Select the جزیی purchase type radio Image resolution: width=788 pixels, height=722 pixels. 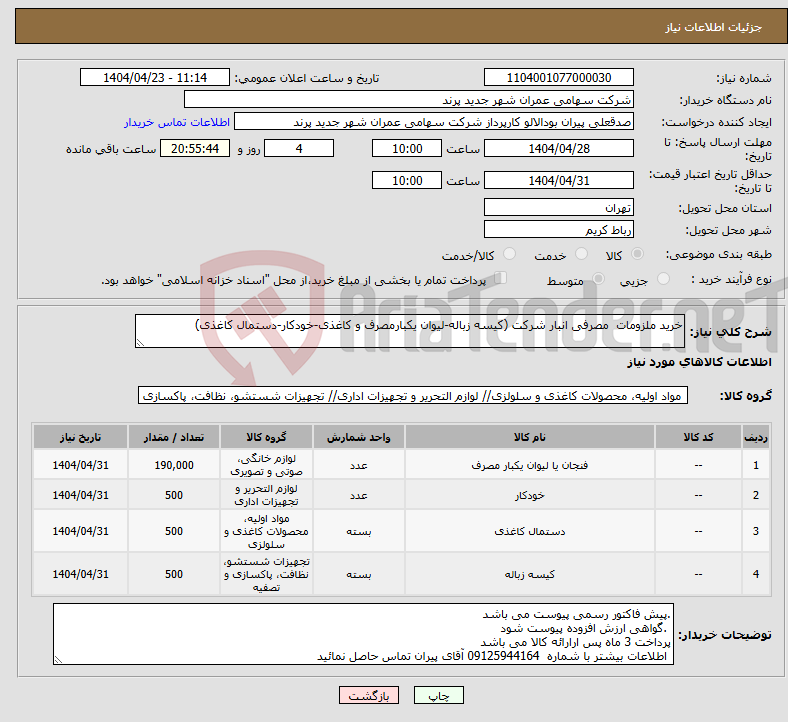[663, 279]
